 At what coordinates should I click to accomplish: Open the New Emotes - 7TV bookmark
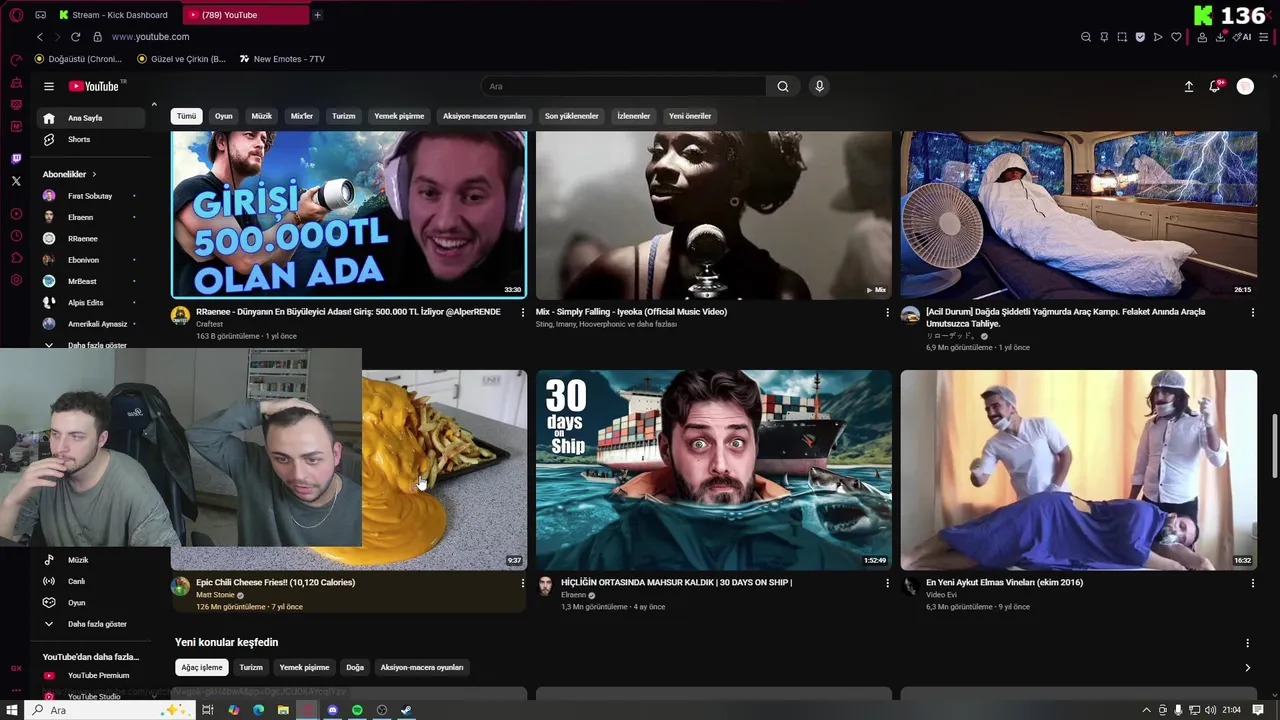click(x=282, y=59)
